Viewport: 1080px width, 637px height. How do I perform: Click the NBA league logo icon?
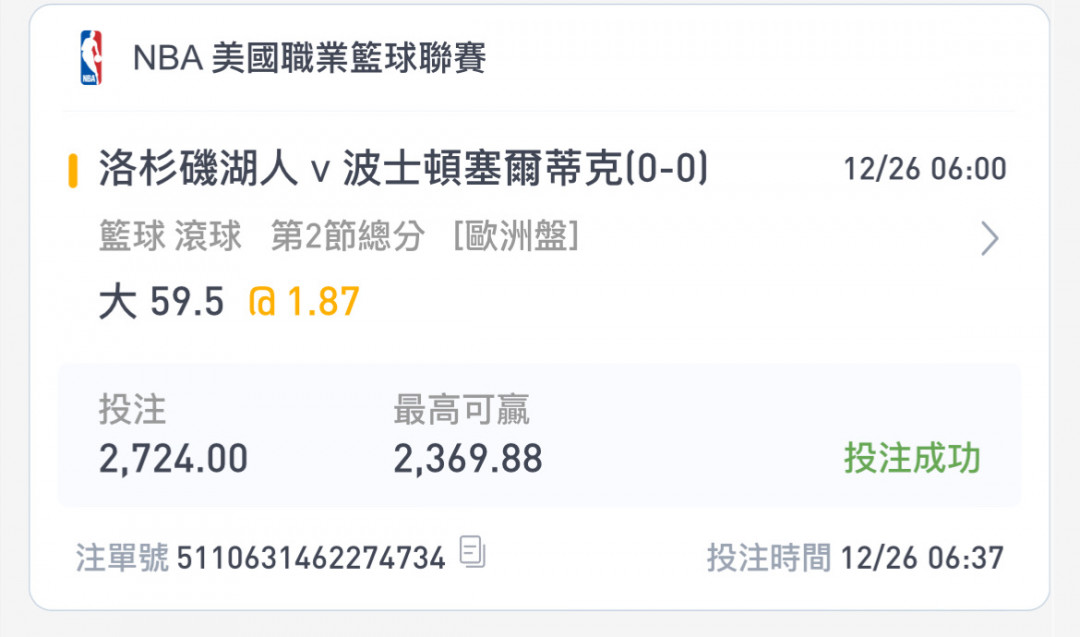pos(91,57)
